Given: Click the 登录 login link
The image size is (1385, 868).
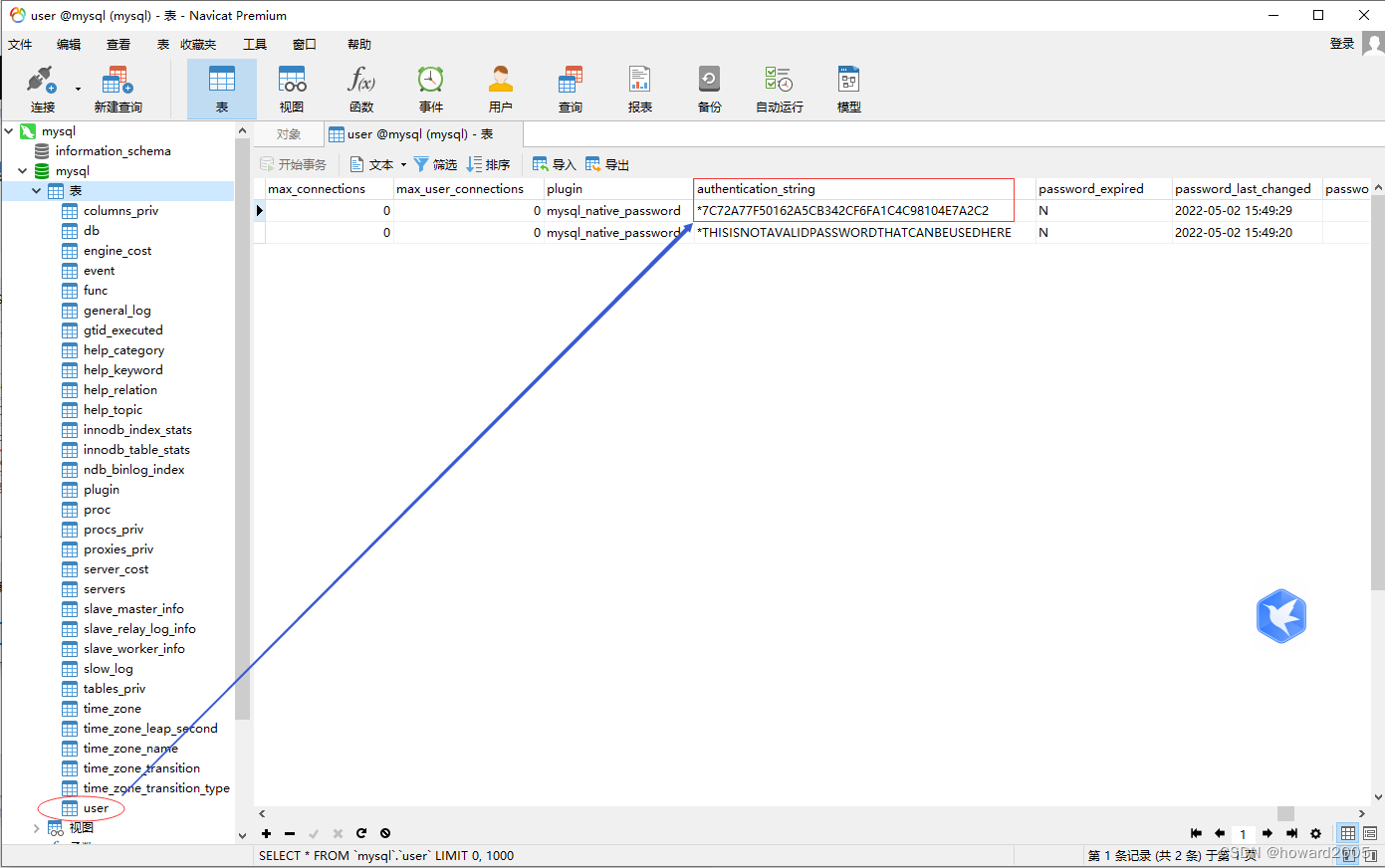Looking at the screenshot, I should (x=1342, y=44).
